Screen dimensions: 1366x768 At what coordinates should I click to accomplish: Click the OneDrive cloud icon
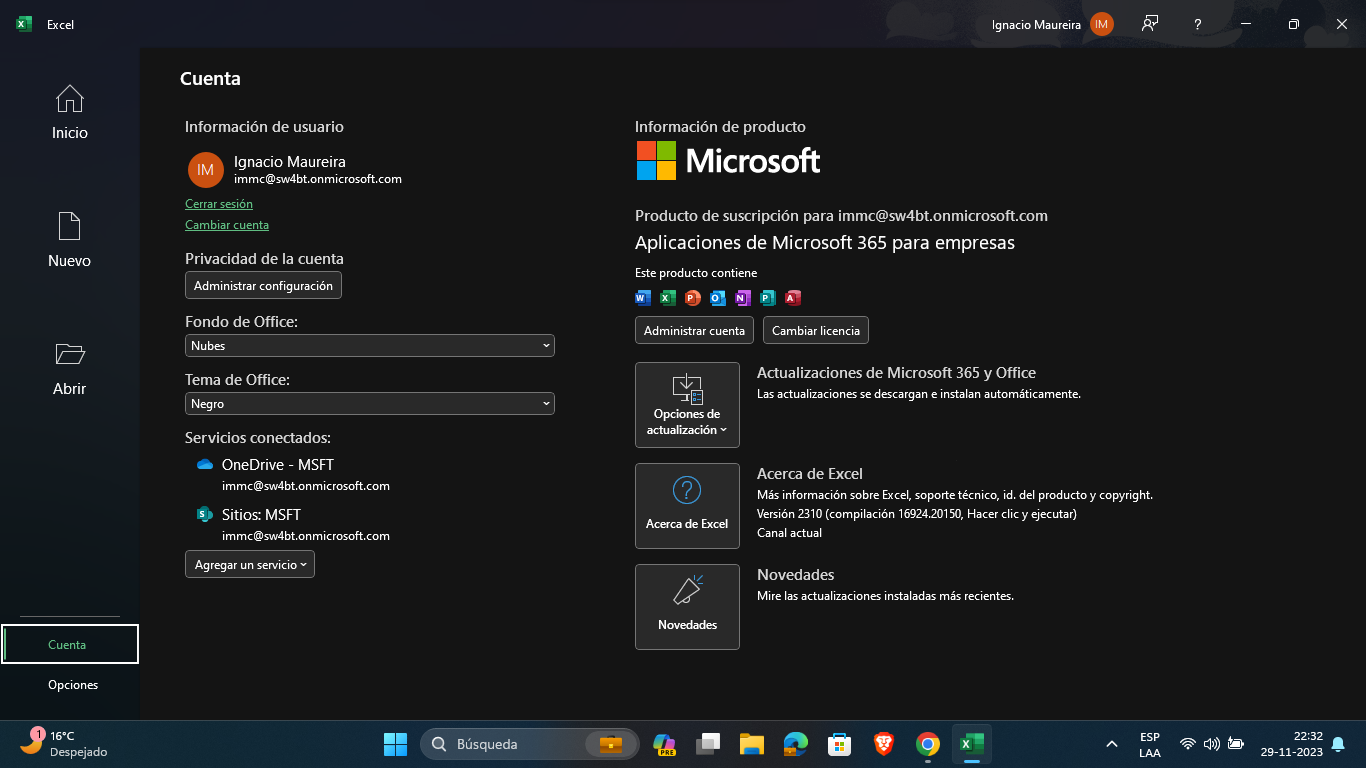click(205, 465)
